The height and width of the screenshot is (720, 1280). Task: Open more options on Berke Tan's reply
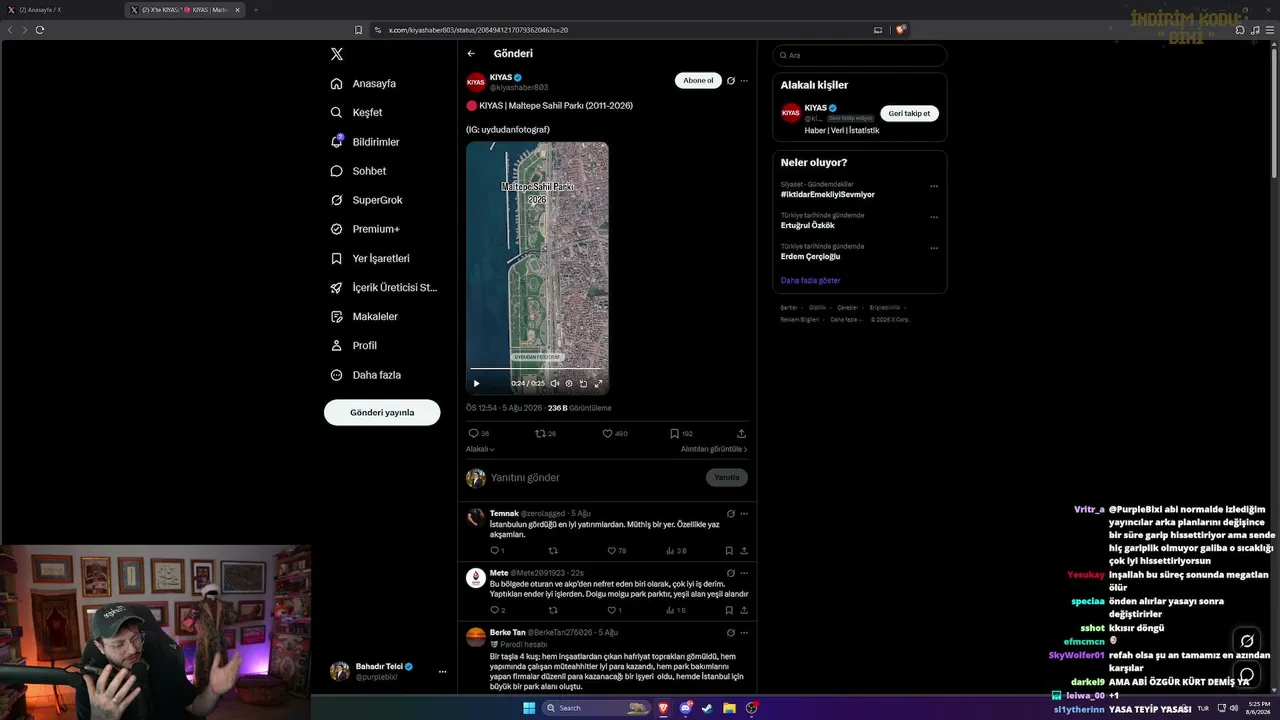744,633
